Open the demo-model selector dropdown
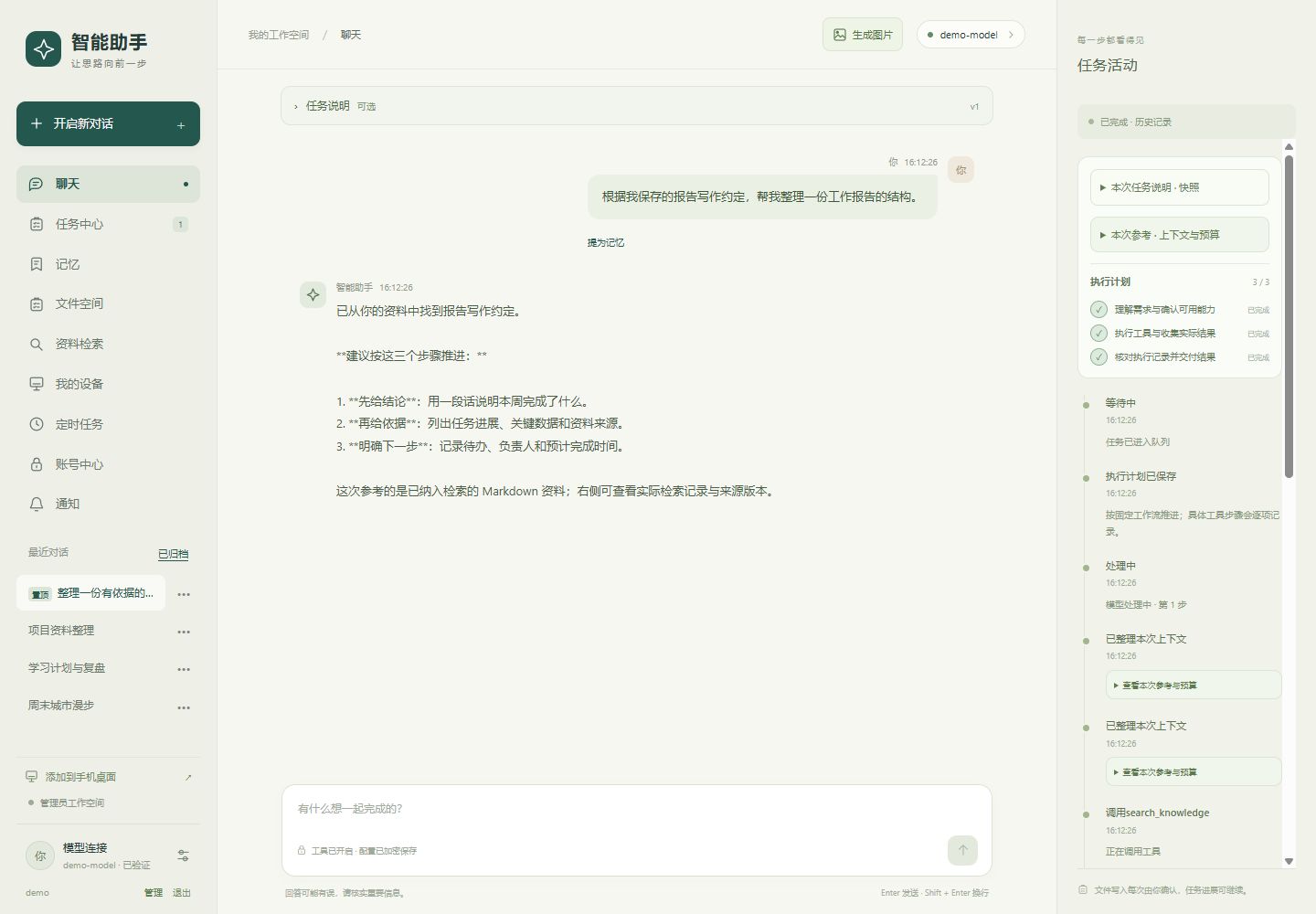1316x914 pixels. [x=971, y=35]
